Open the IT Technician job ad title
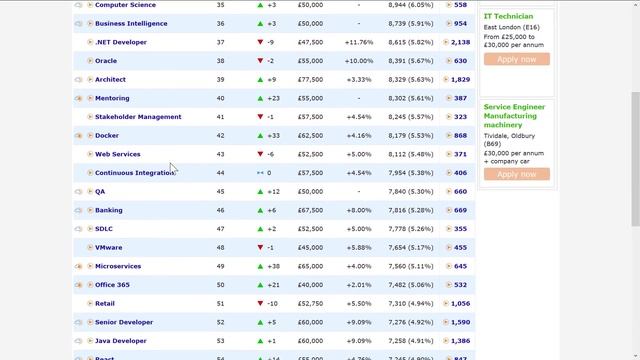Image resolution: width=640 pixels, height=360 pixels. 508,16
